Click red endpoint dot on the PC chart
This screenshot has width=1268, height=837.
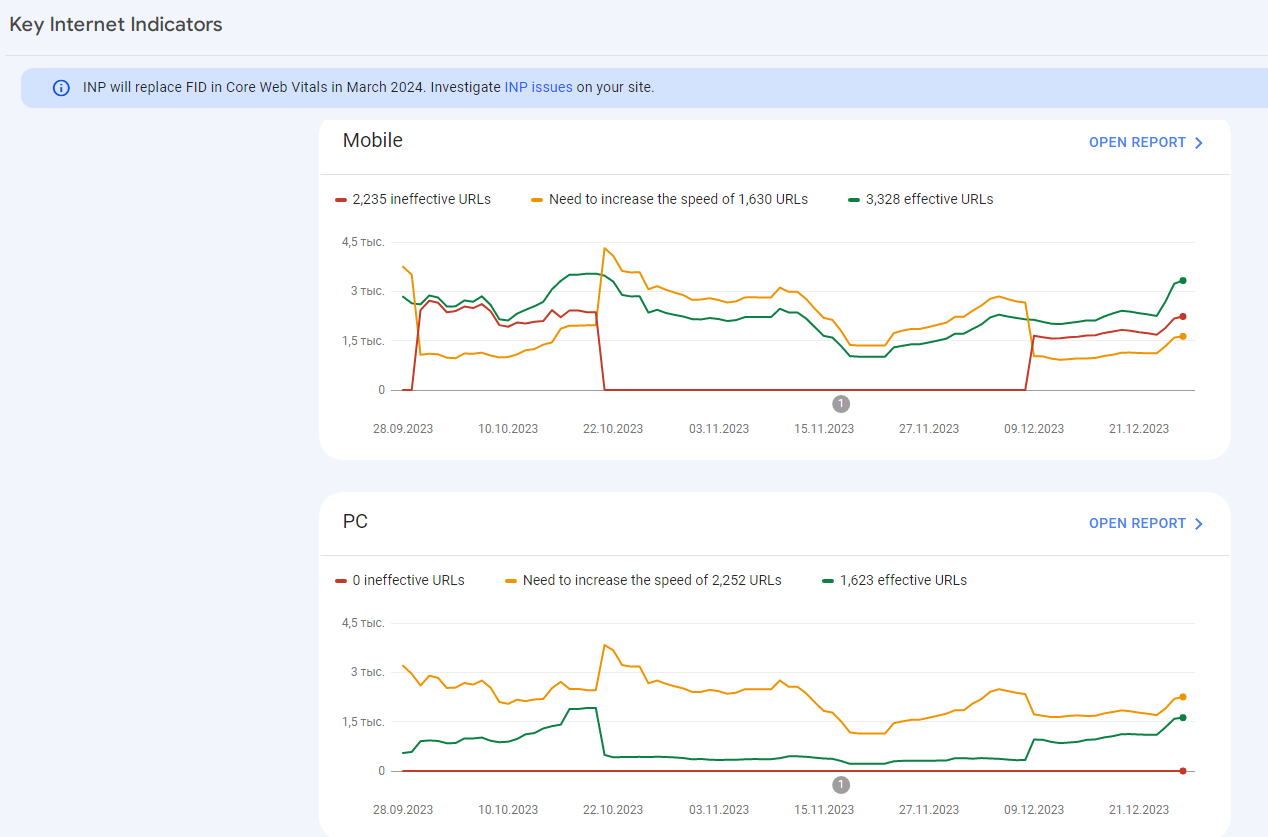click(1183, 771)
